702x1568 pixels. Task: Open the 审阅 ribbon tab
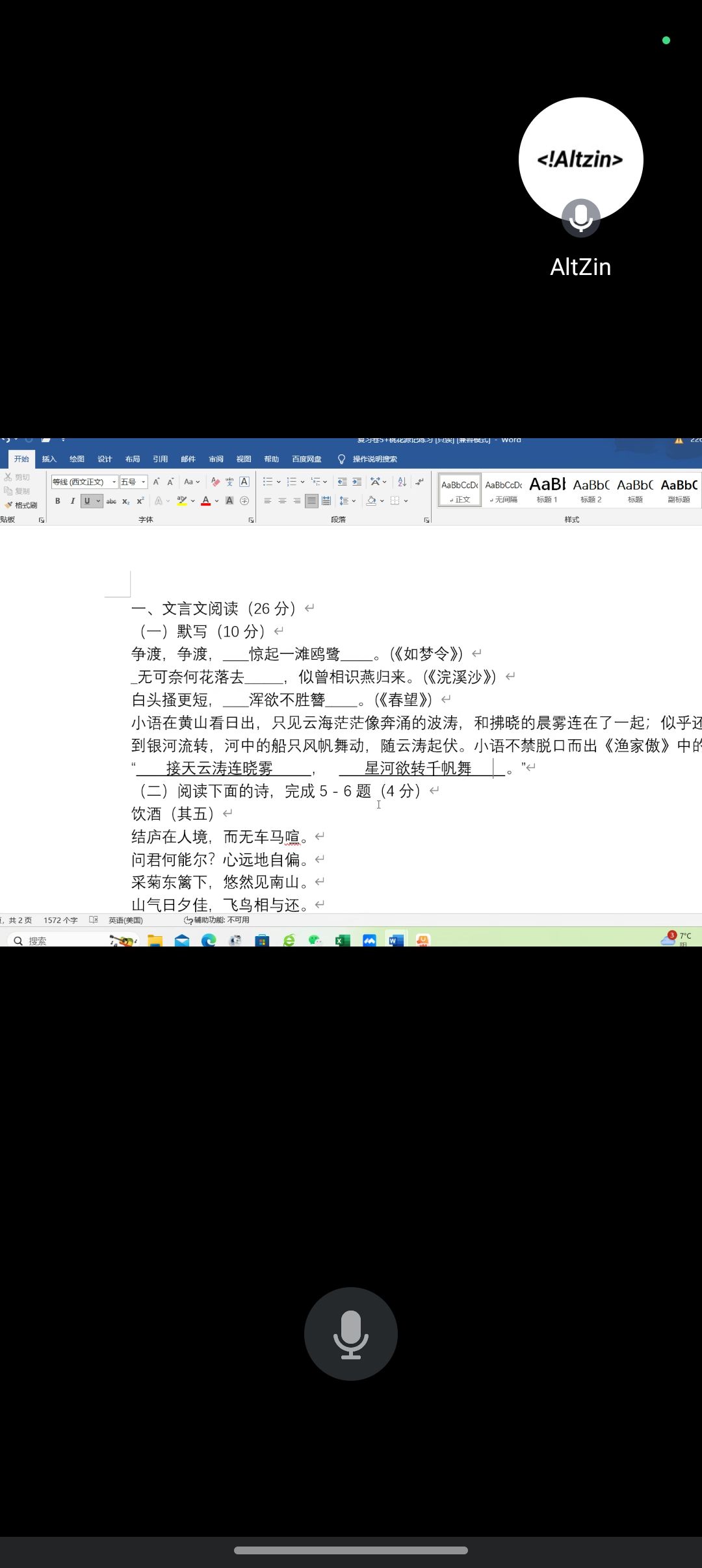pyautogui.click(x=216, y=459)
